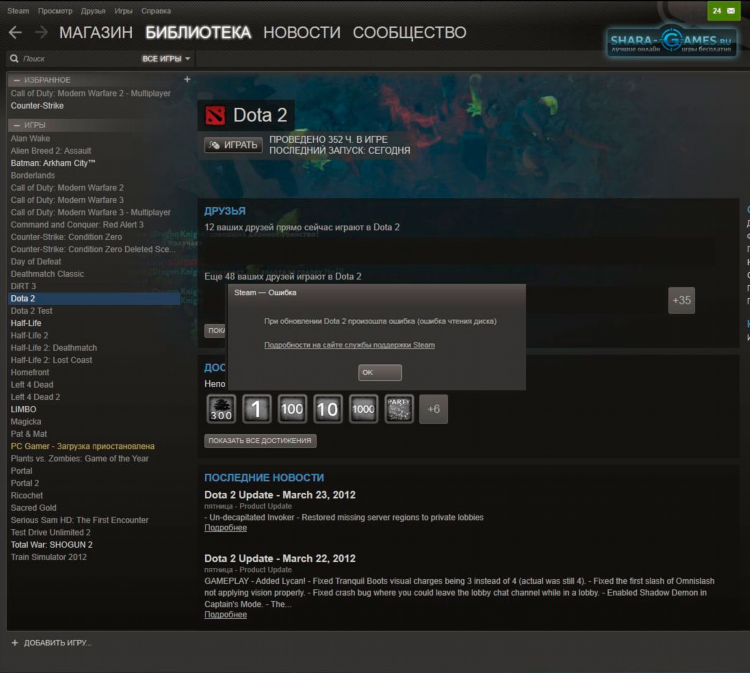Open the Steam menu

[x=18, y=11]
